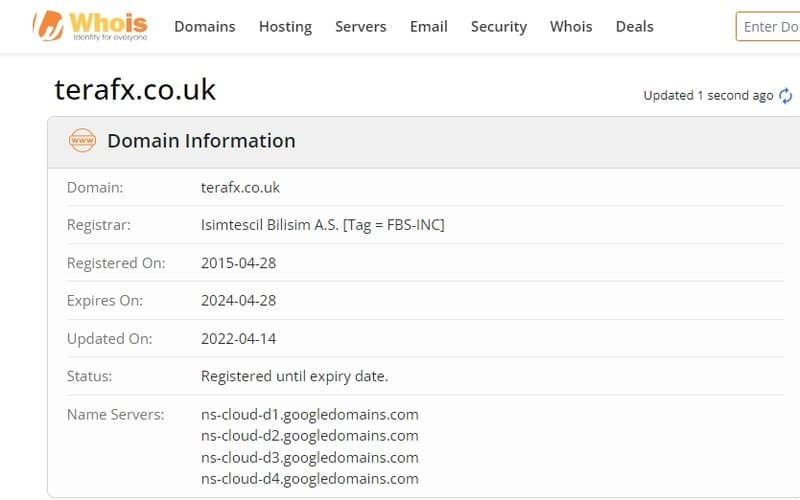Screen dimensions: 800x500
Task: Open the Security menu
Action: tap(498, 27)
